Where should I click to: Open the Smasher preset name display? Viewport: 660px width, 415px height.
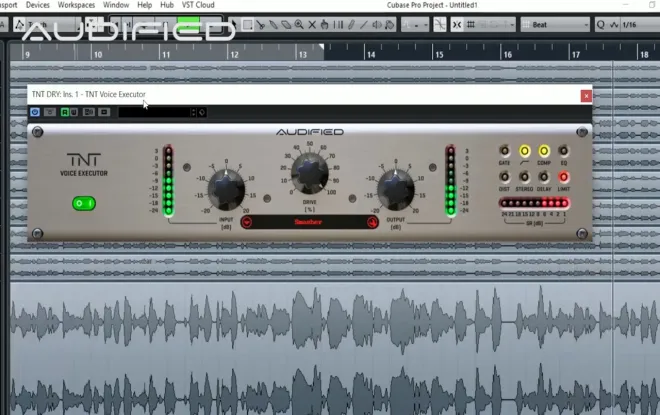309,222
